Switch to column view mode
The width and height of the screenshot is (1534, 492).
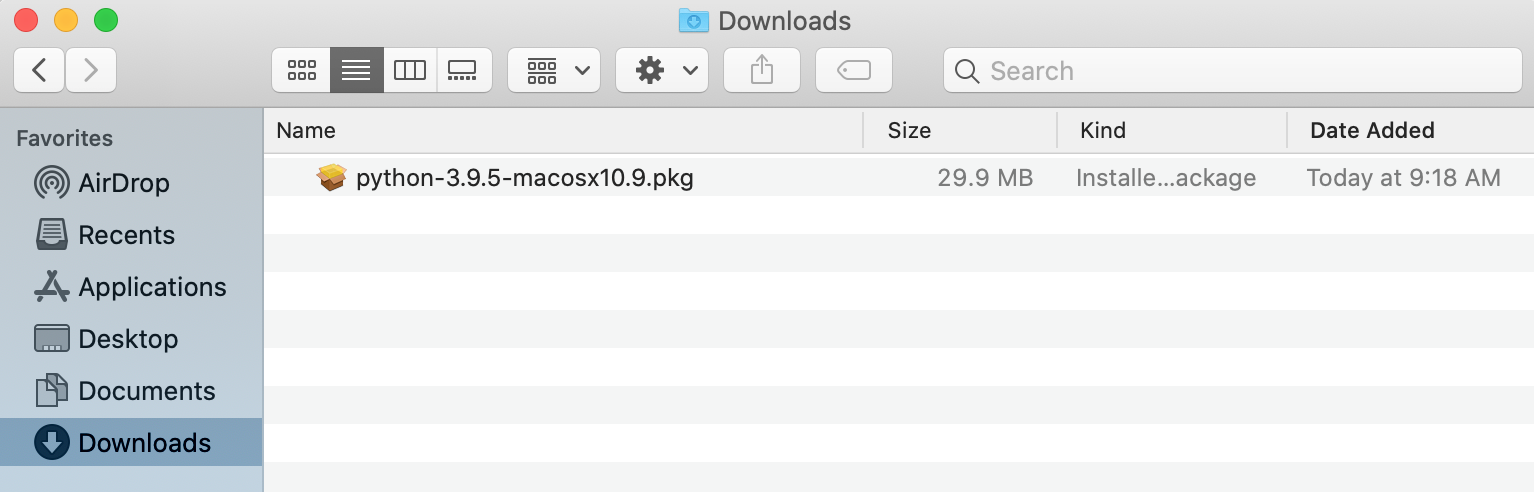pyautogui.click(x=410, y=71)
